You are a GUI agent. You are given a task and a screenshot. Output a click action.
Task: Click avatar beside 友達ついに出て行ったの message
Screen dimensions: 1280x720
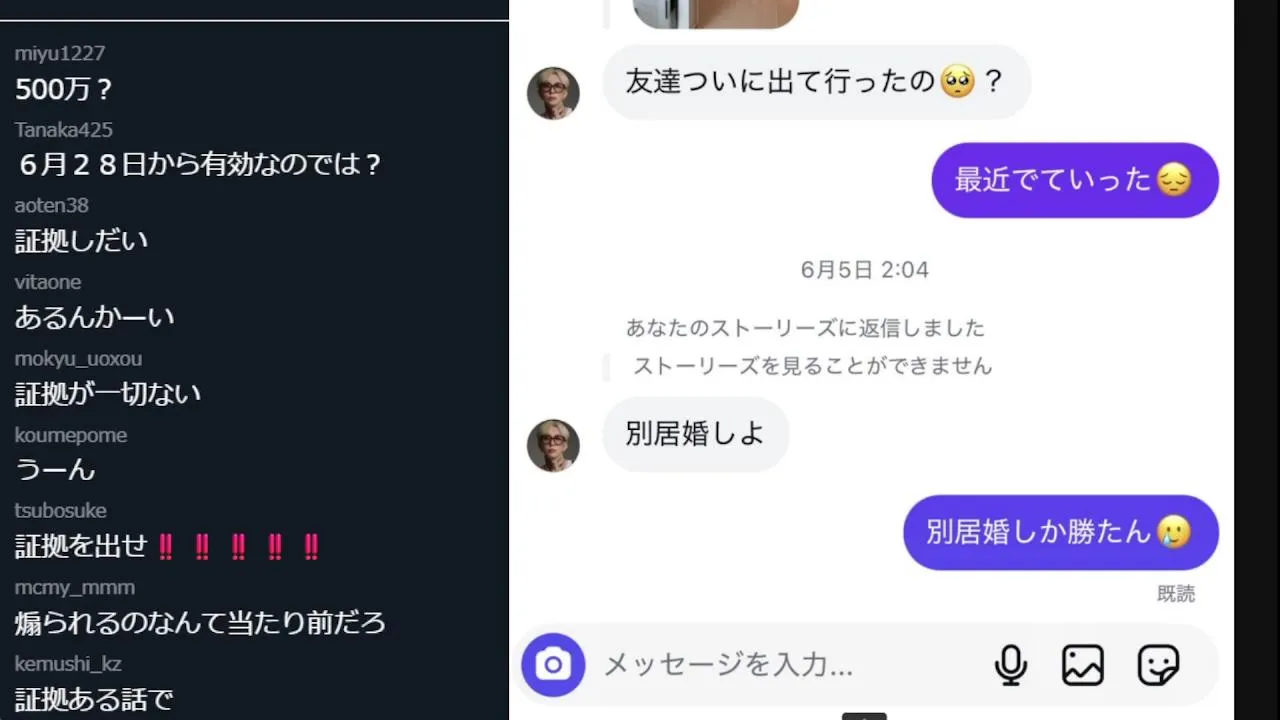coord(553,93)
